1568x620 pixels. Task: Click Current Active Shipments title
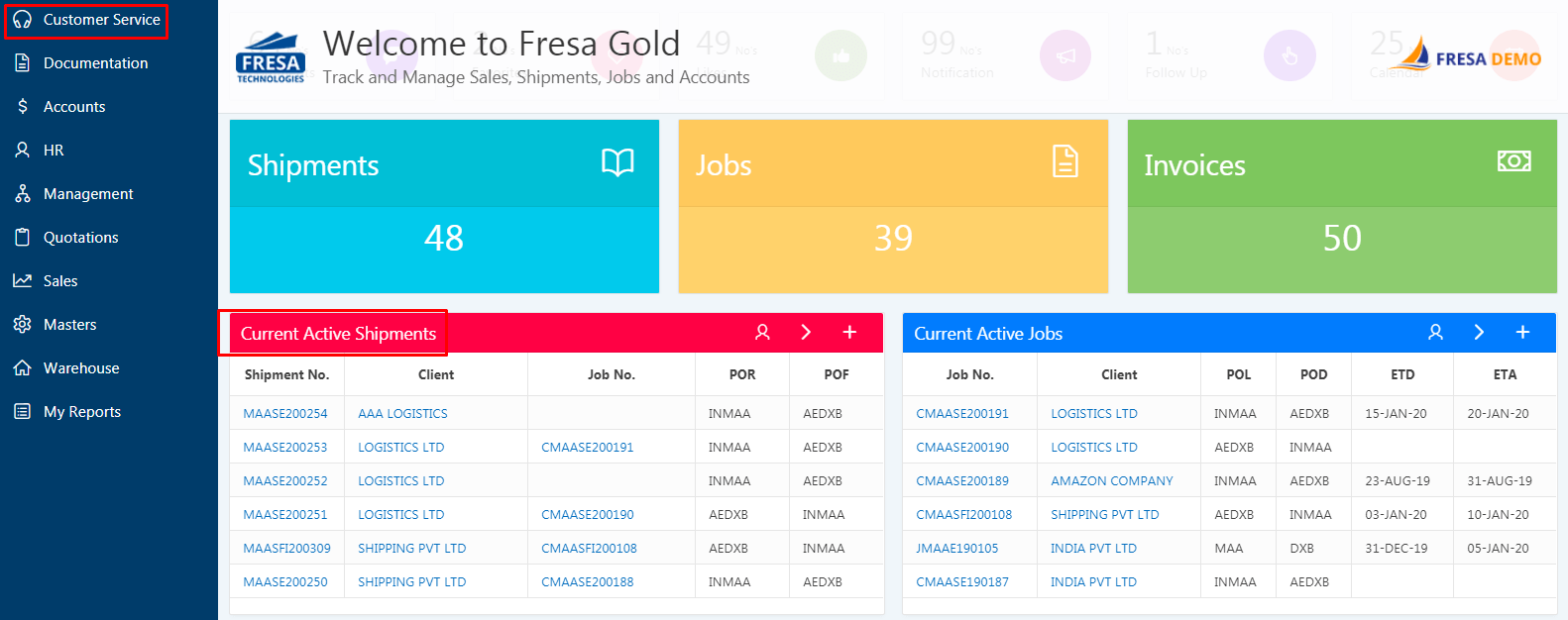click(338, 334)
